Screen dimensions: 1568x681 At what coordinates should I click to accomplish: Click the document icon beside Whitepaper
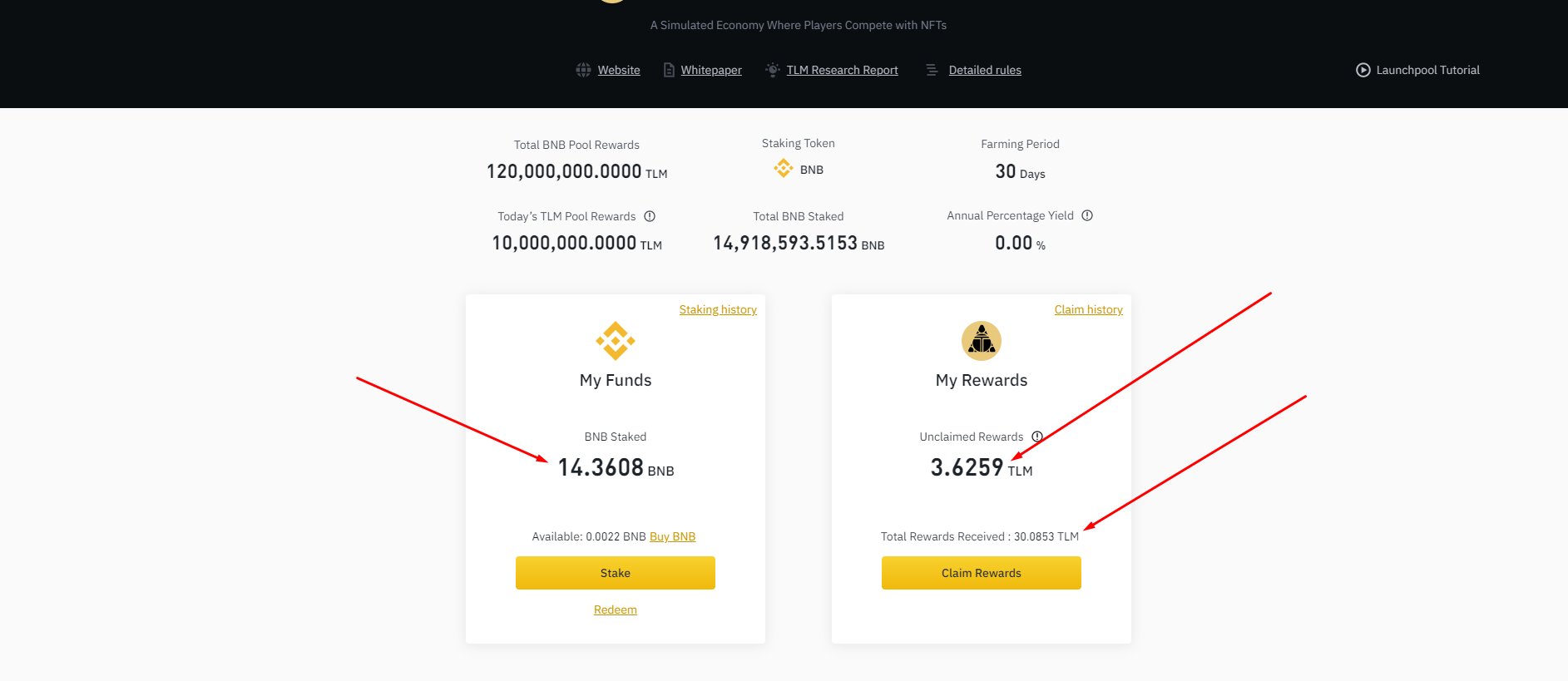tap(669, 70)
